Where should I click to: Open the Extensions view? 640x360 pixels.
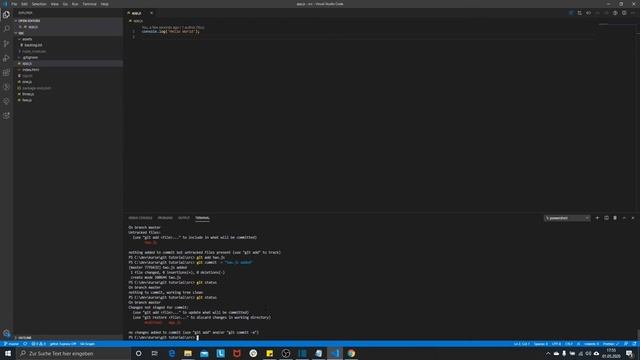[6, 72]
